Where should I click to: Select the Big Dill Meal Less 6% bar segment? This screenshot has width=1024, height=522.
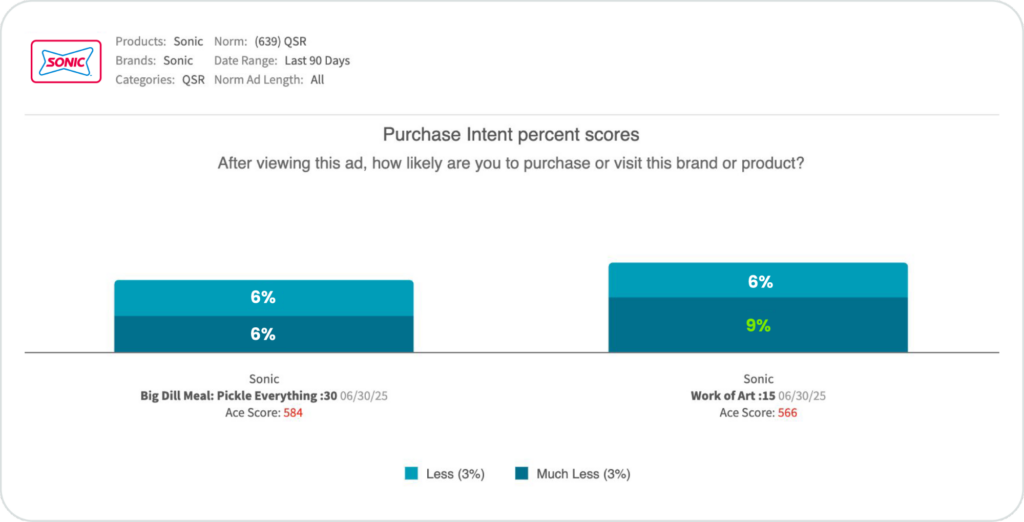click(x=264, y=298)
